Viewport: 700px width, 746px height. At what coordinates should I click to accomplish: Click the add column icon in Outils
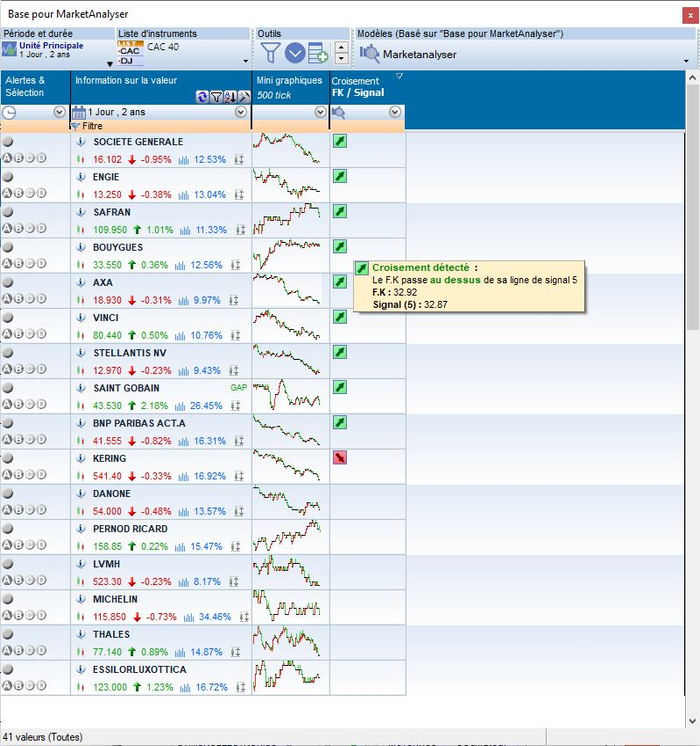click(318, 53)
